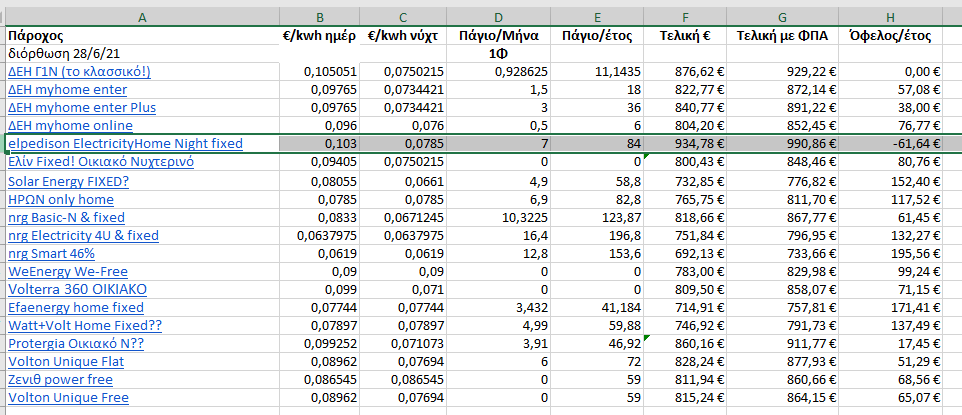Open nrg Electricity 4U & fixed link
The image size is (962, 415).
click(x=83, y=235)
